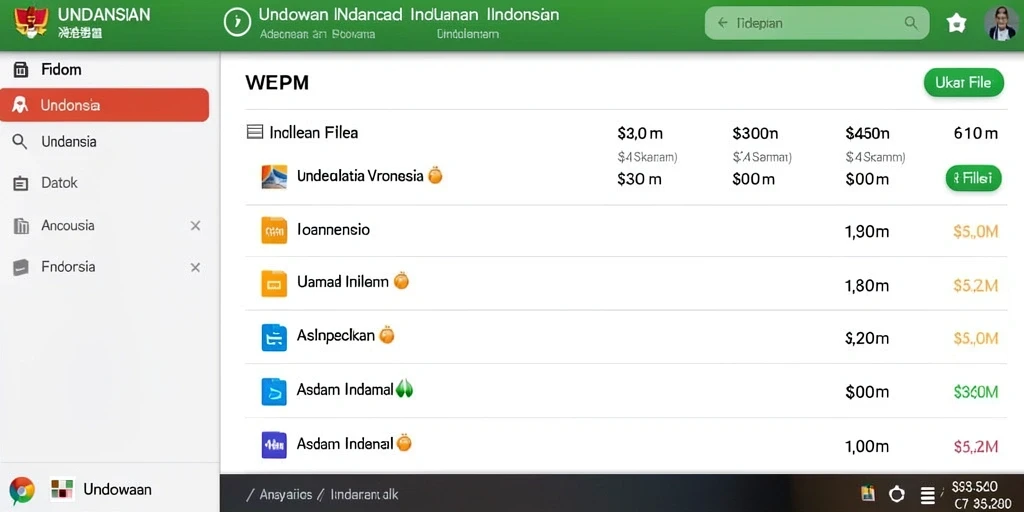Click the red $5,2M amount in Asdam Indenal row
This screenshot has width=1024, height=512.
coord(976,446)
